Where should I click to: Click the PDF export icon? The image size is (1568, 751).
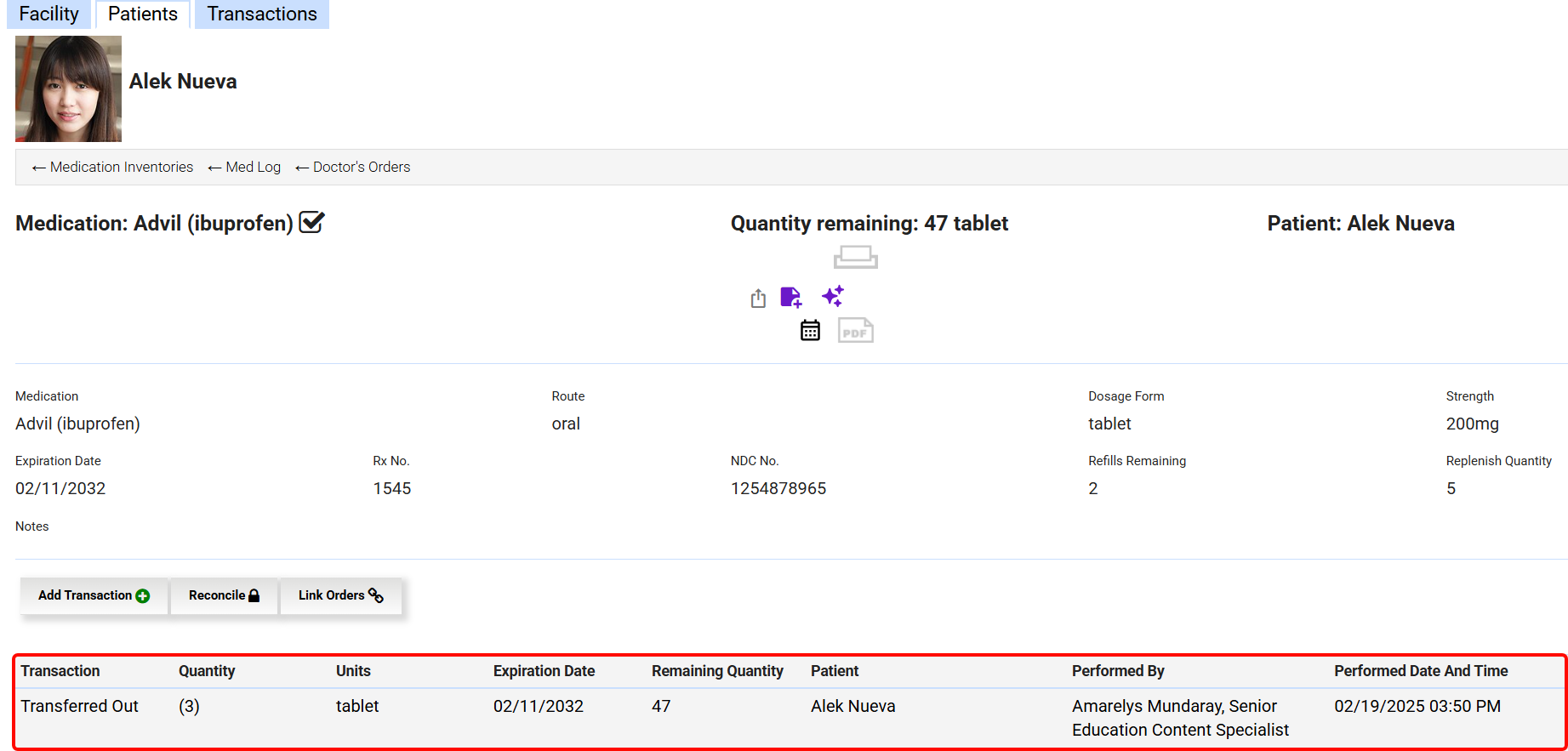[855, 330]
